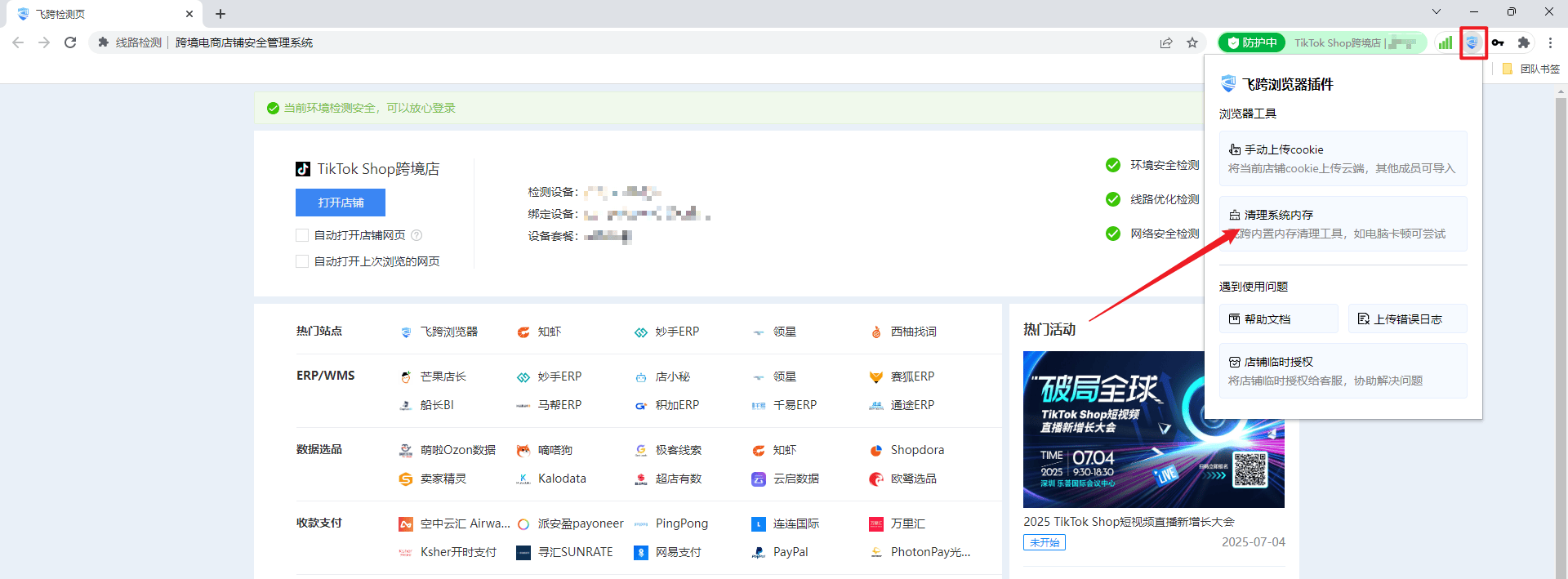The height and width of the screenshot is (579, 1568).
Task: Bookmark this page with star icon
Action: (1192, 42)
